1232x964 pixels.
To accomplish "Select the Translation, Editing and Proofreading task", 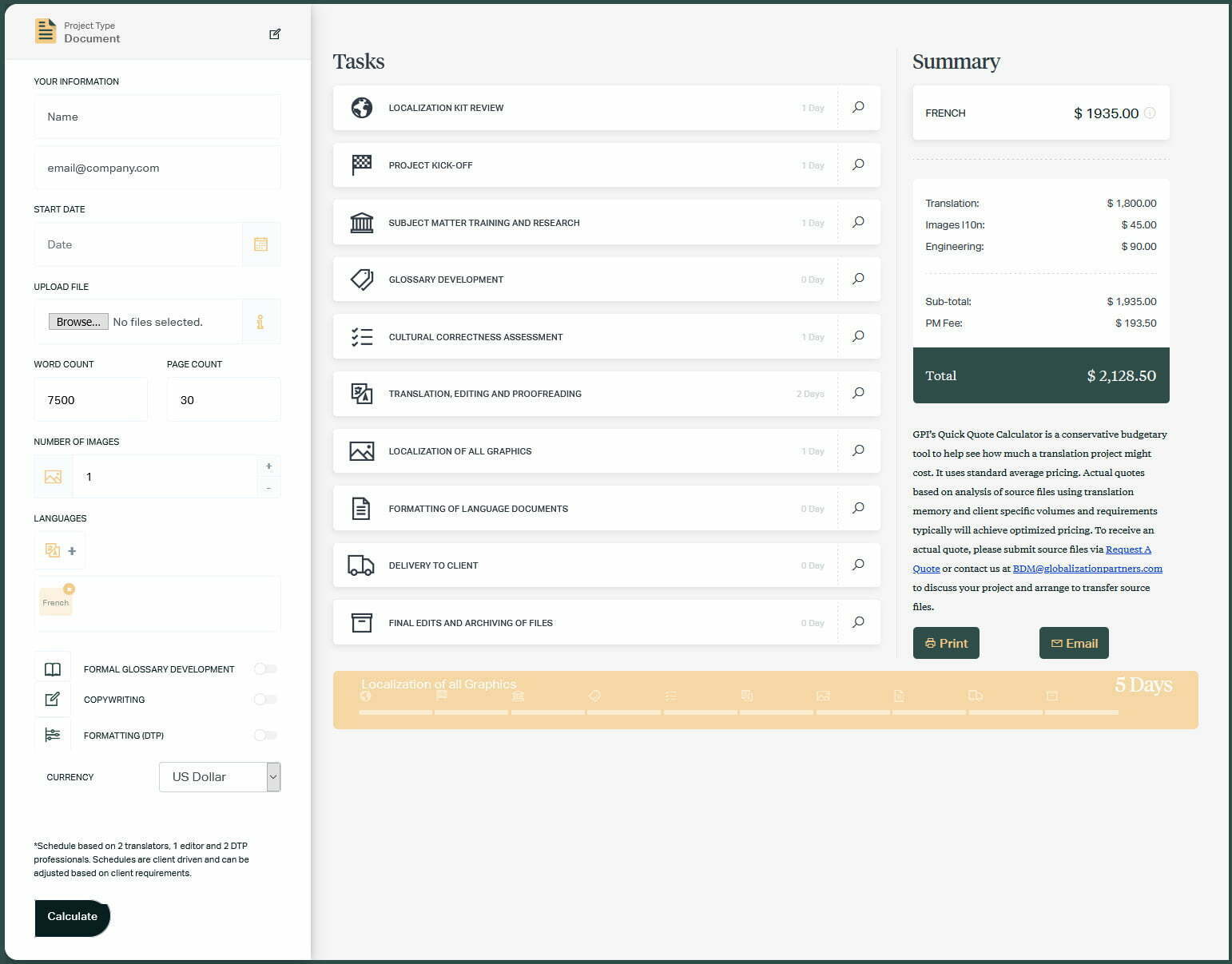I will [x=484, y=394].
